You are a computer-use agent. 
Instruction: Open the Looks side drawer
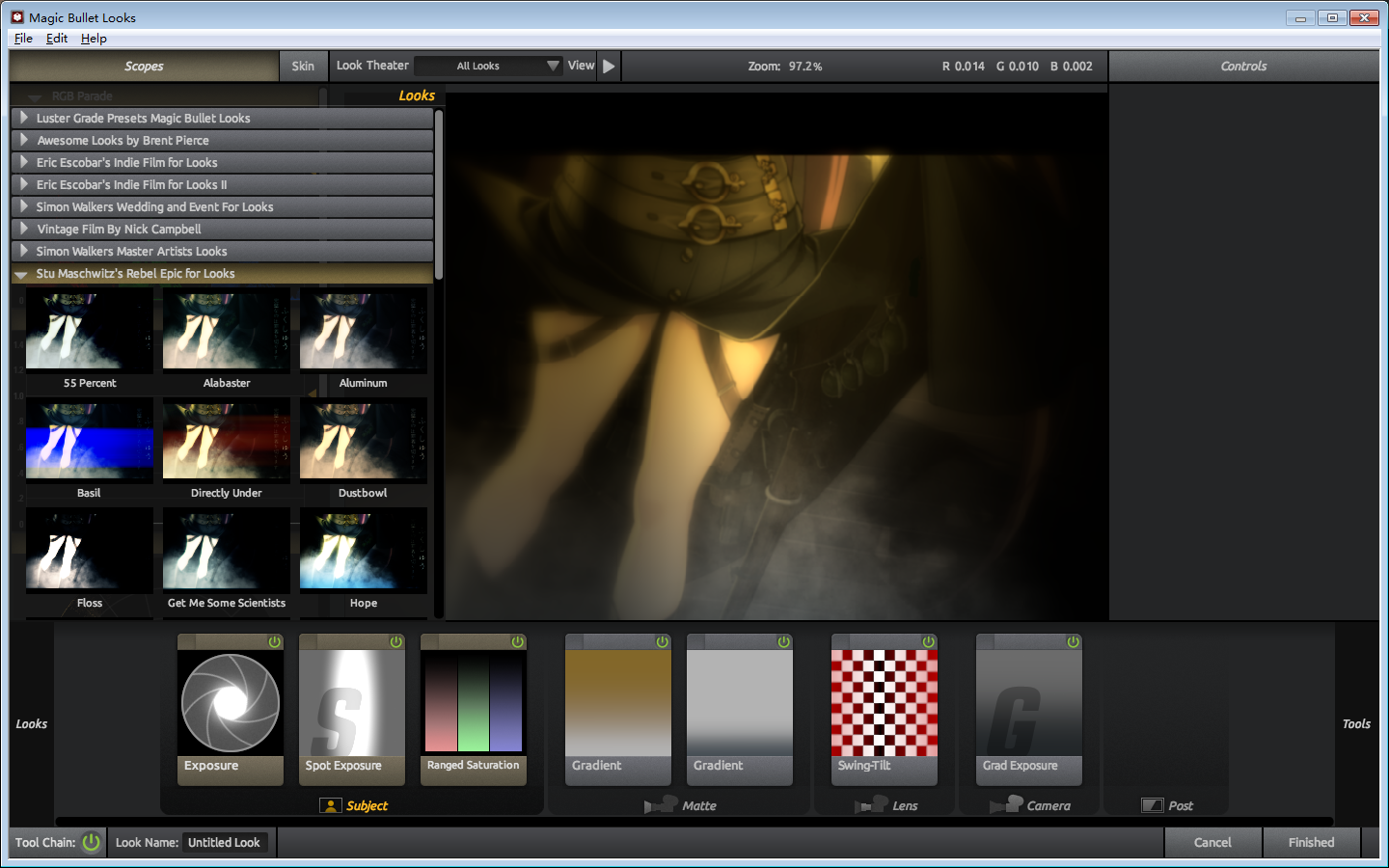[x=31, y=723]
